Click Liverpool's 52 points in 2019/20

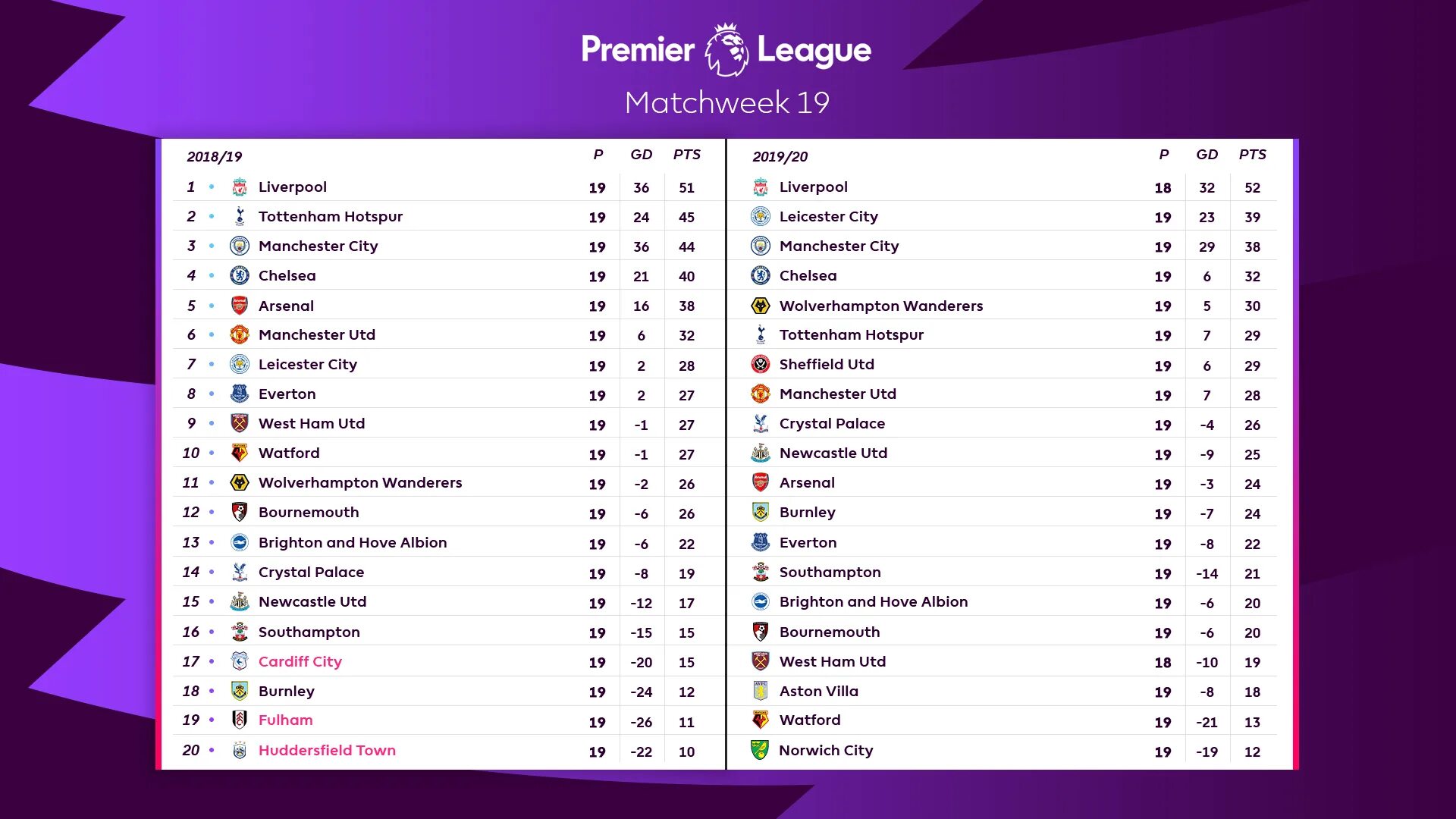(x=1253, y=187)
